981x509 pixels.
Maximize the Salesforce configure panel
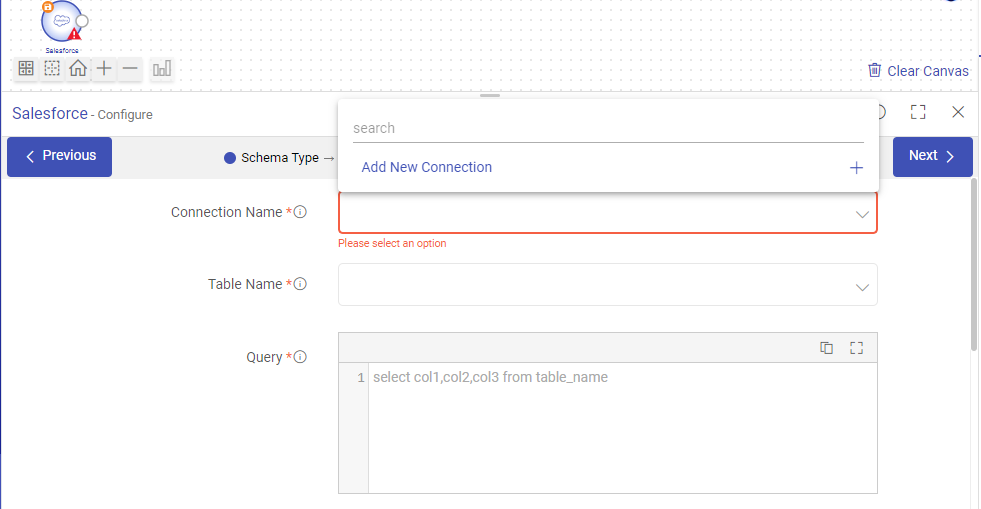coord(918,113)
